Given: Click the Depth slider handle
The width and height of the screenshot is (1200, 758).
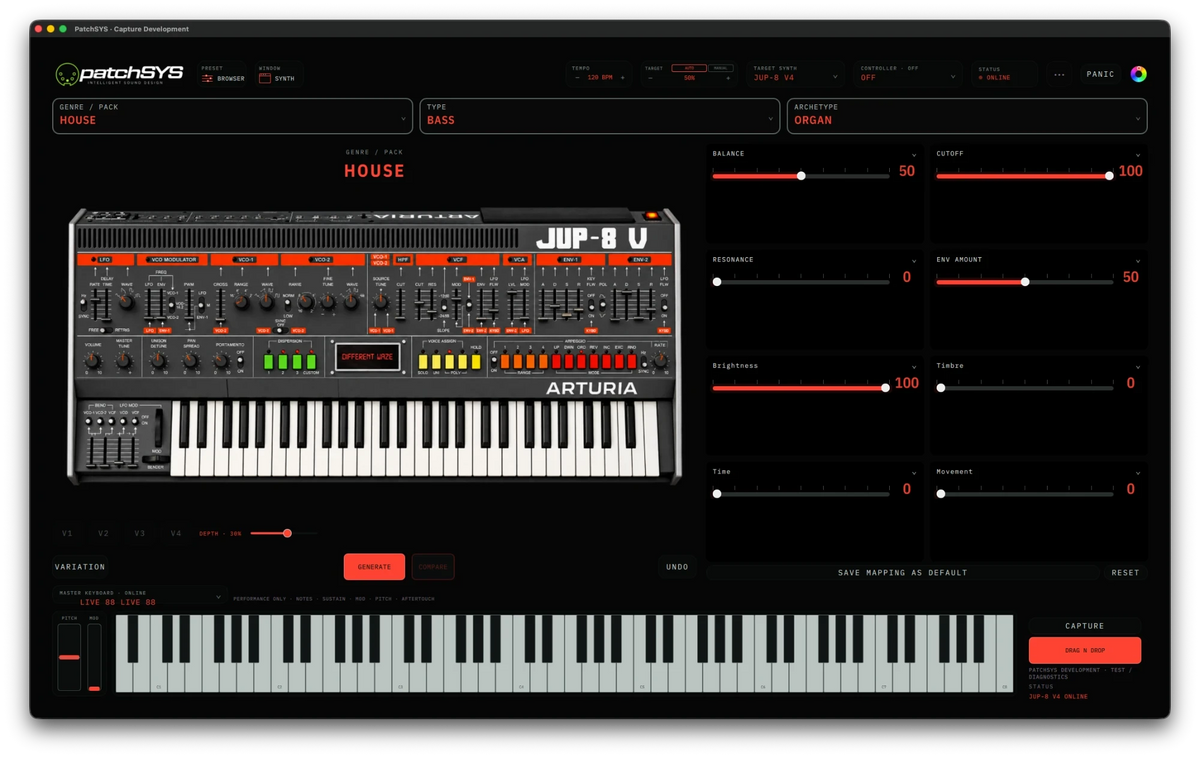Looking at the screenshot, I should [x=287, y=533].
